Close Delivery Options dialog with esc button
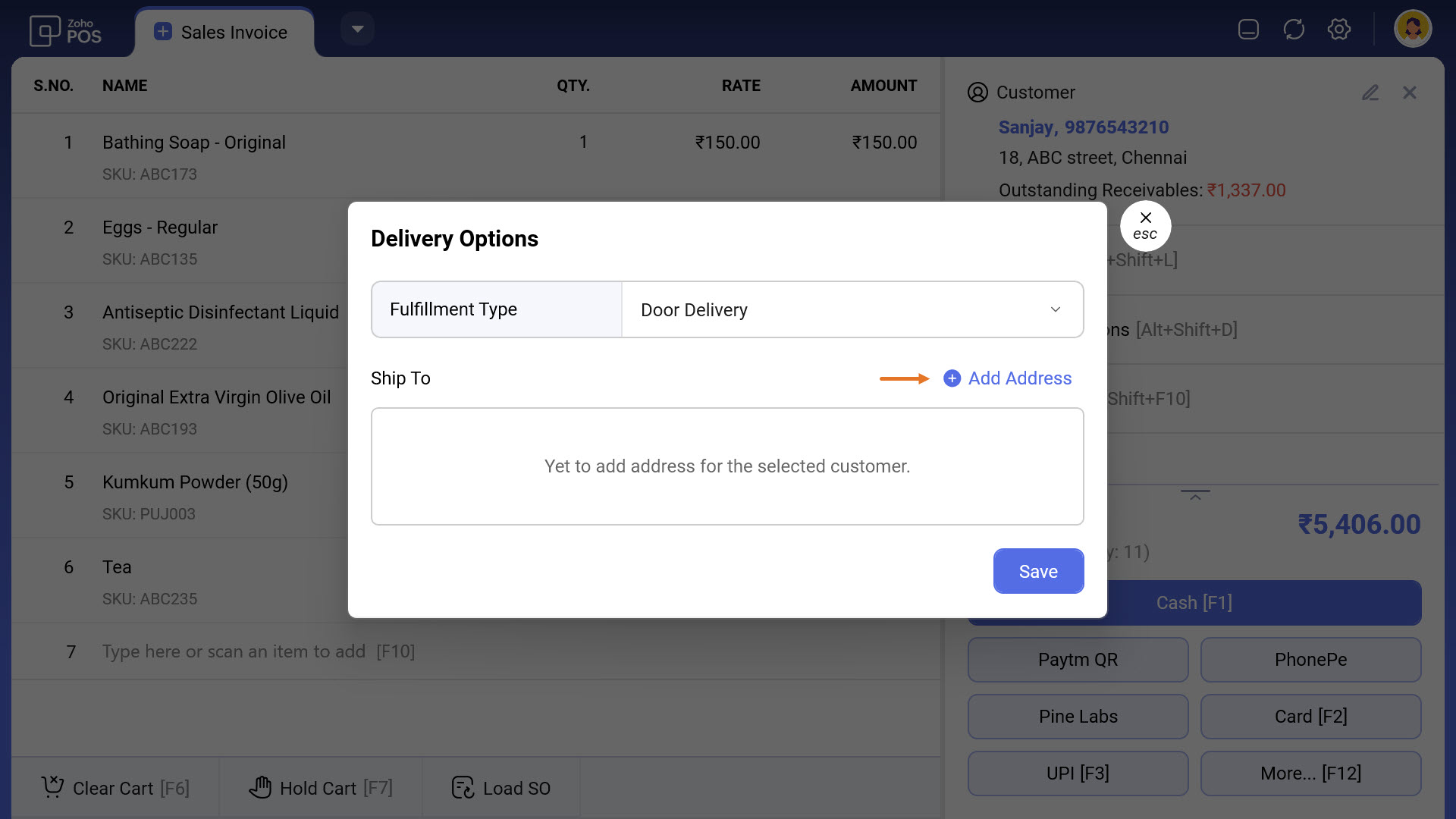 (x=1145, y=226)
